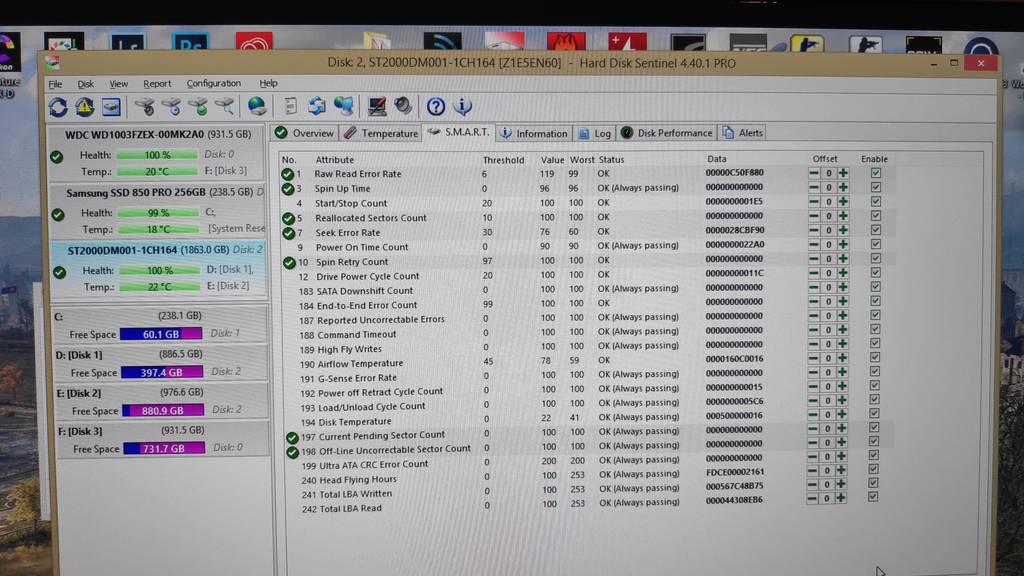Toggle Enable checkbox for Disk Temperature
1024x576 pixels.
(874, 414)
